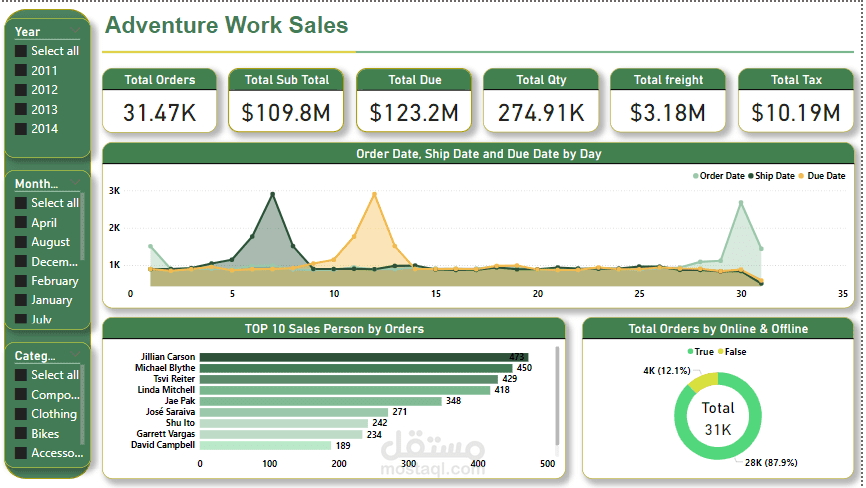Enable the Bikes category filter
The image size is (866, 488).
(x=21, y=433)
